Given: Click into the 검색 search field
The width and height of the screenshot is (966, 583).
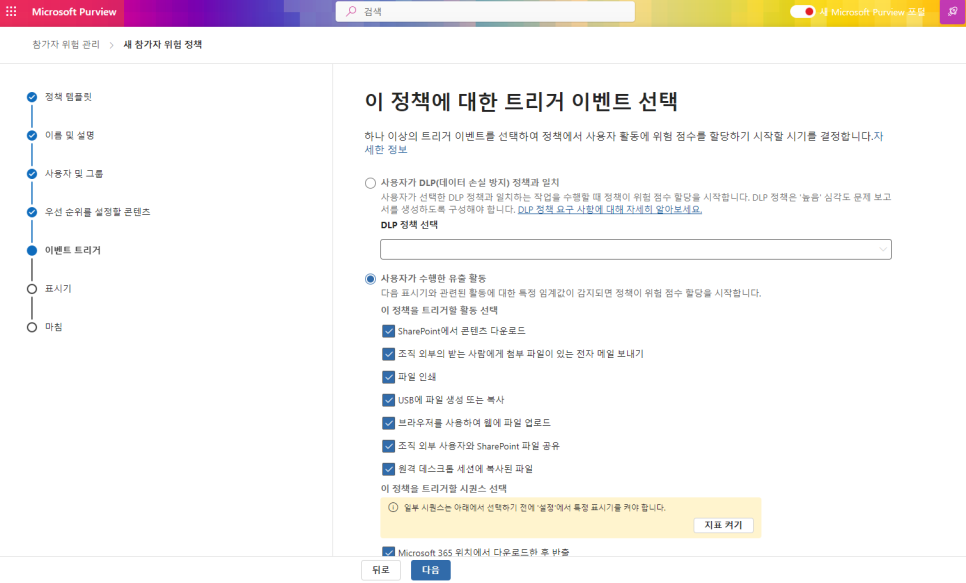Looking at the screenshot, I should coord(485,12).
